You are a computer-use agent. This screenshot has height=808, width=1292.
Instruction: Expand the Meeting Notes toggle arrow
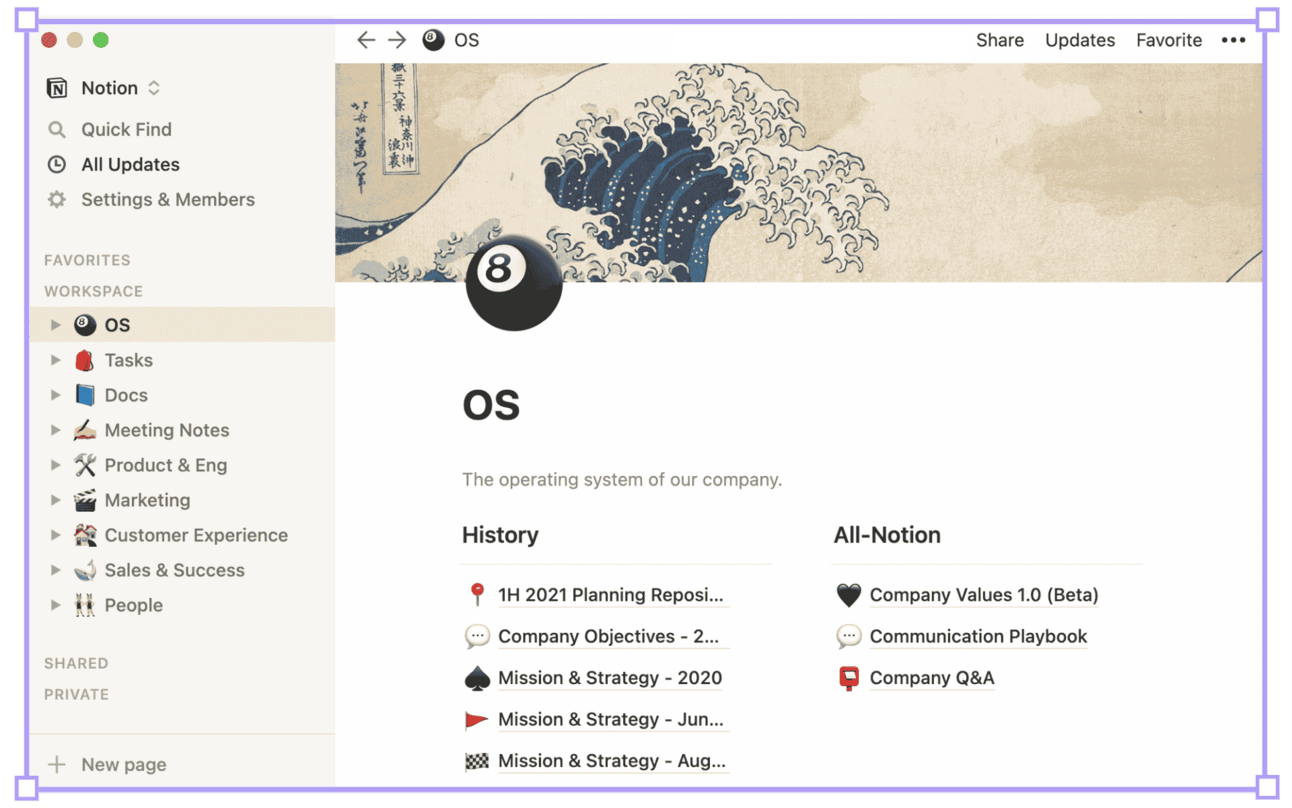(x=56, y=430)
